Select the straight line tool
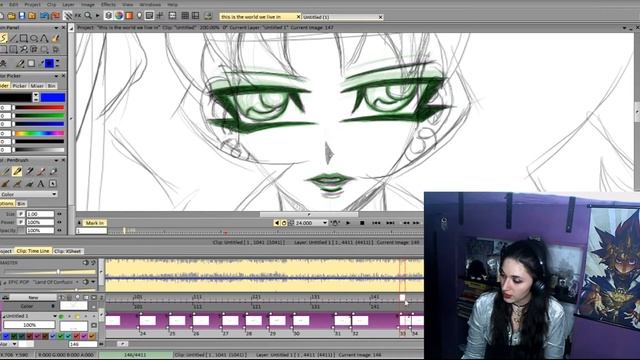Screen dimensions: 640x360 pyautogui.click(x=13, y=39)
